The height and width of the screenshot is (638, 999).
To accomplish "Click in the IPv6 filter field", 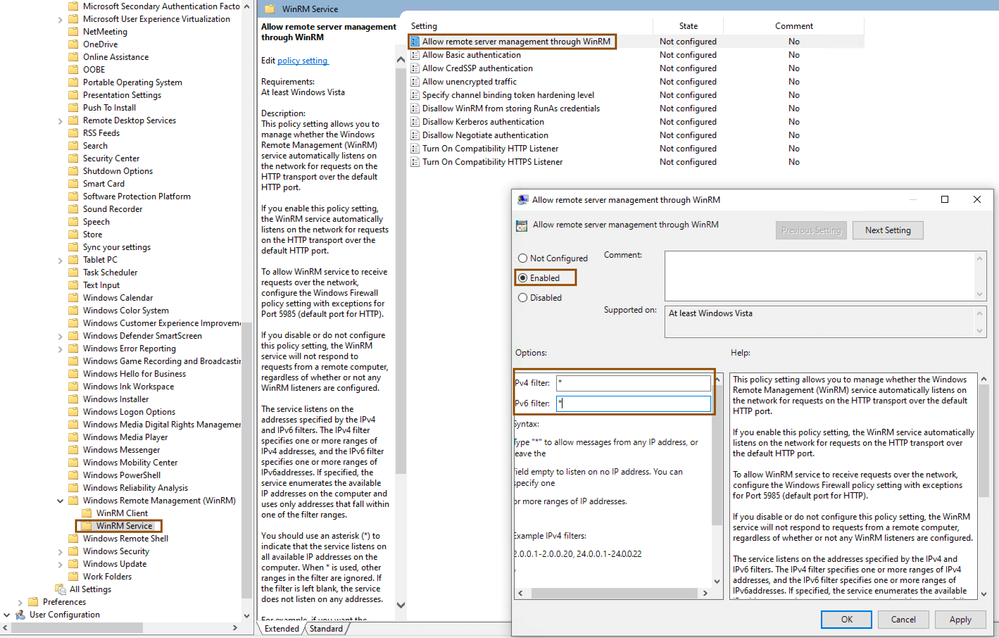I will coord(633,403).
